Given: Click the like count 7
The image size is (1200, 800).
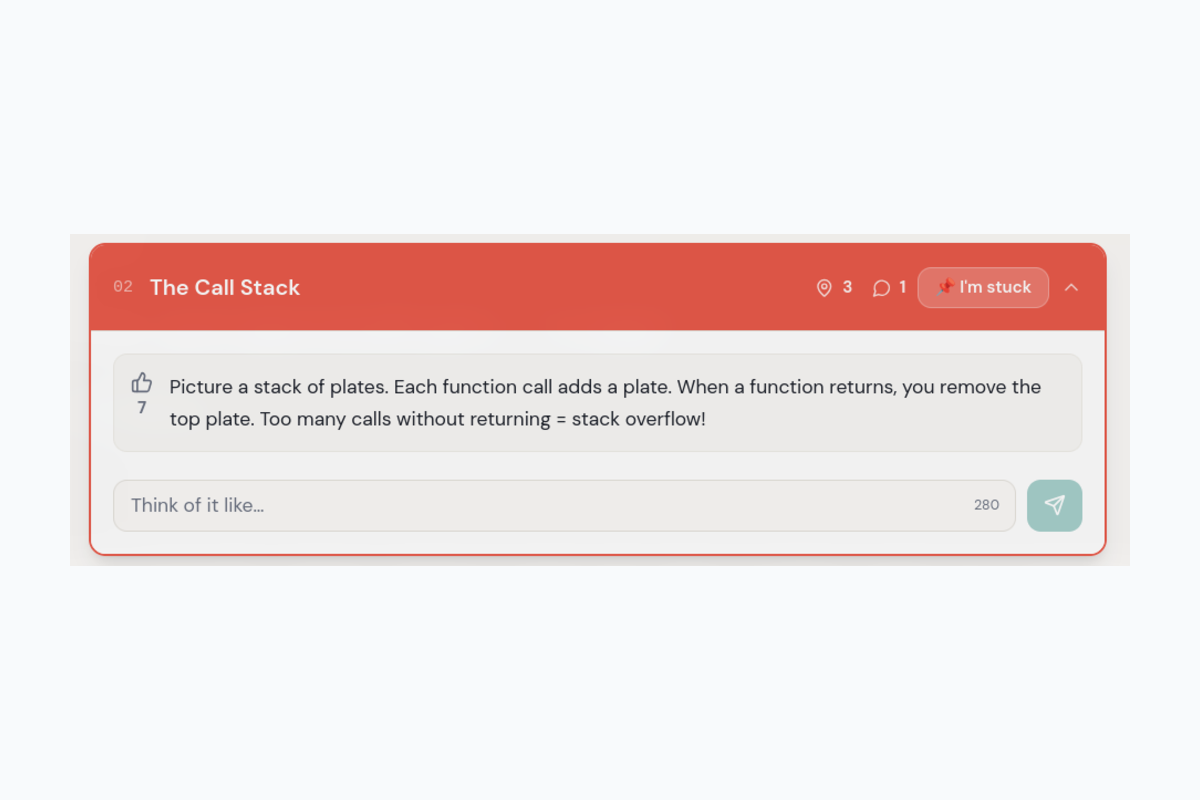Looking at the screenshot, I should pyautogui.click(x=142, y=408).
